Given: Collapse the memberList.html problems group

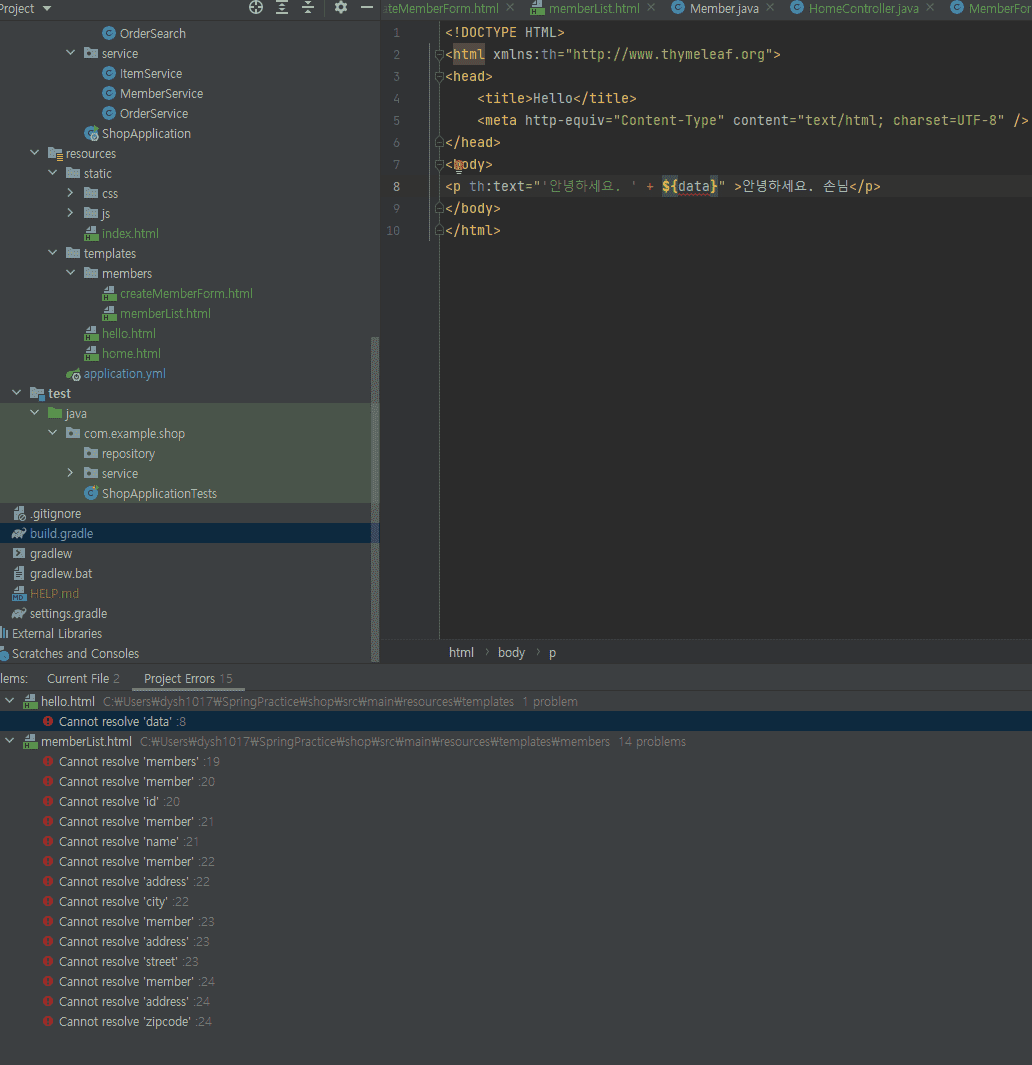Looking at the screenshot, I should (10, 741).
